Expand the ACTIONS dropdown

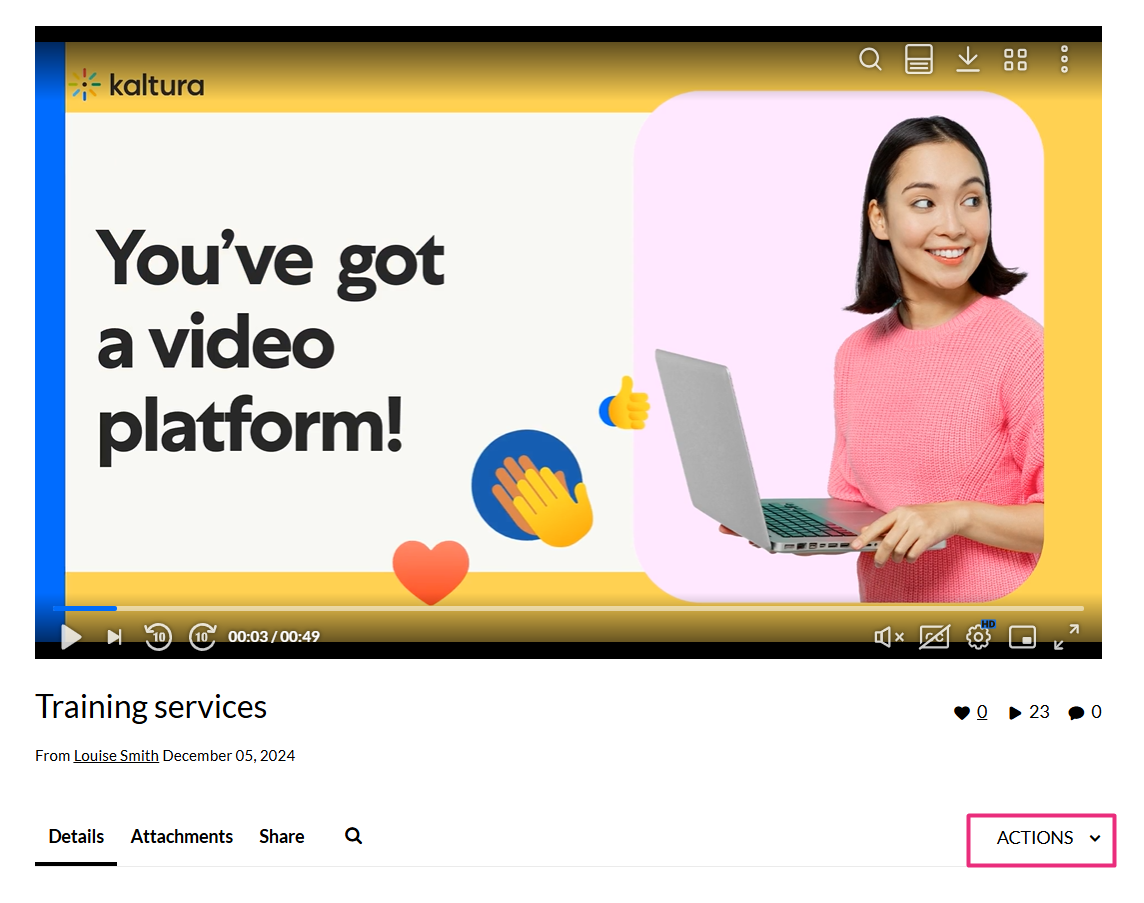click(1042, 840)
